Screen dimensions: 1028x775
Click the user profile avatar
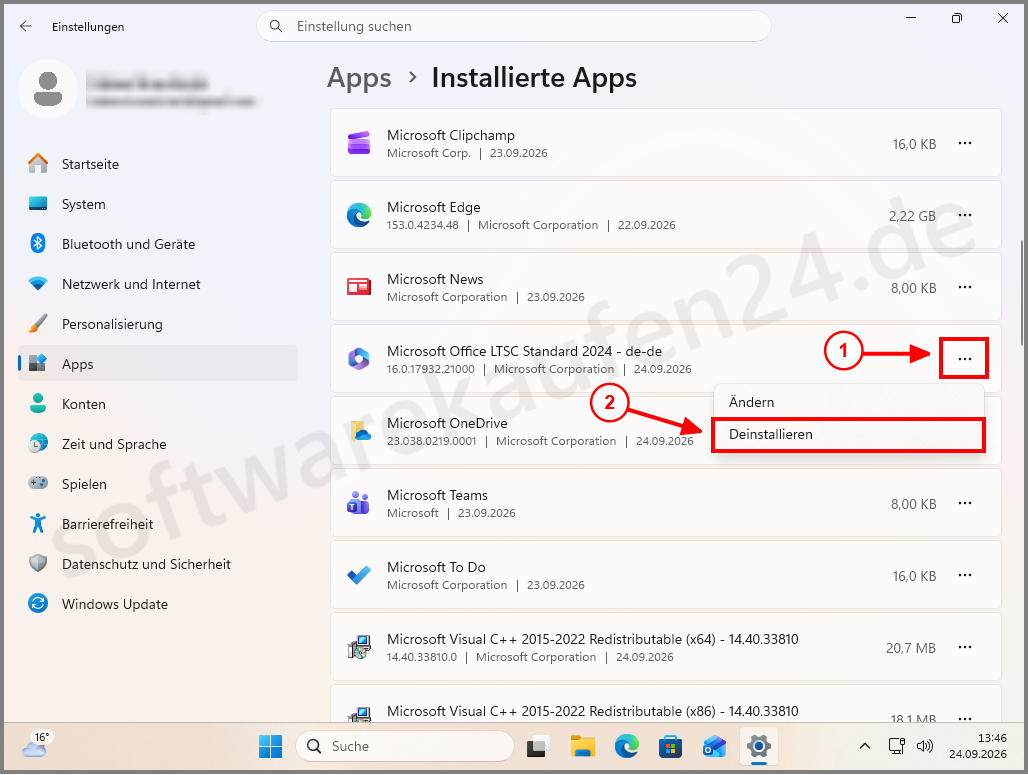(48, 89)
